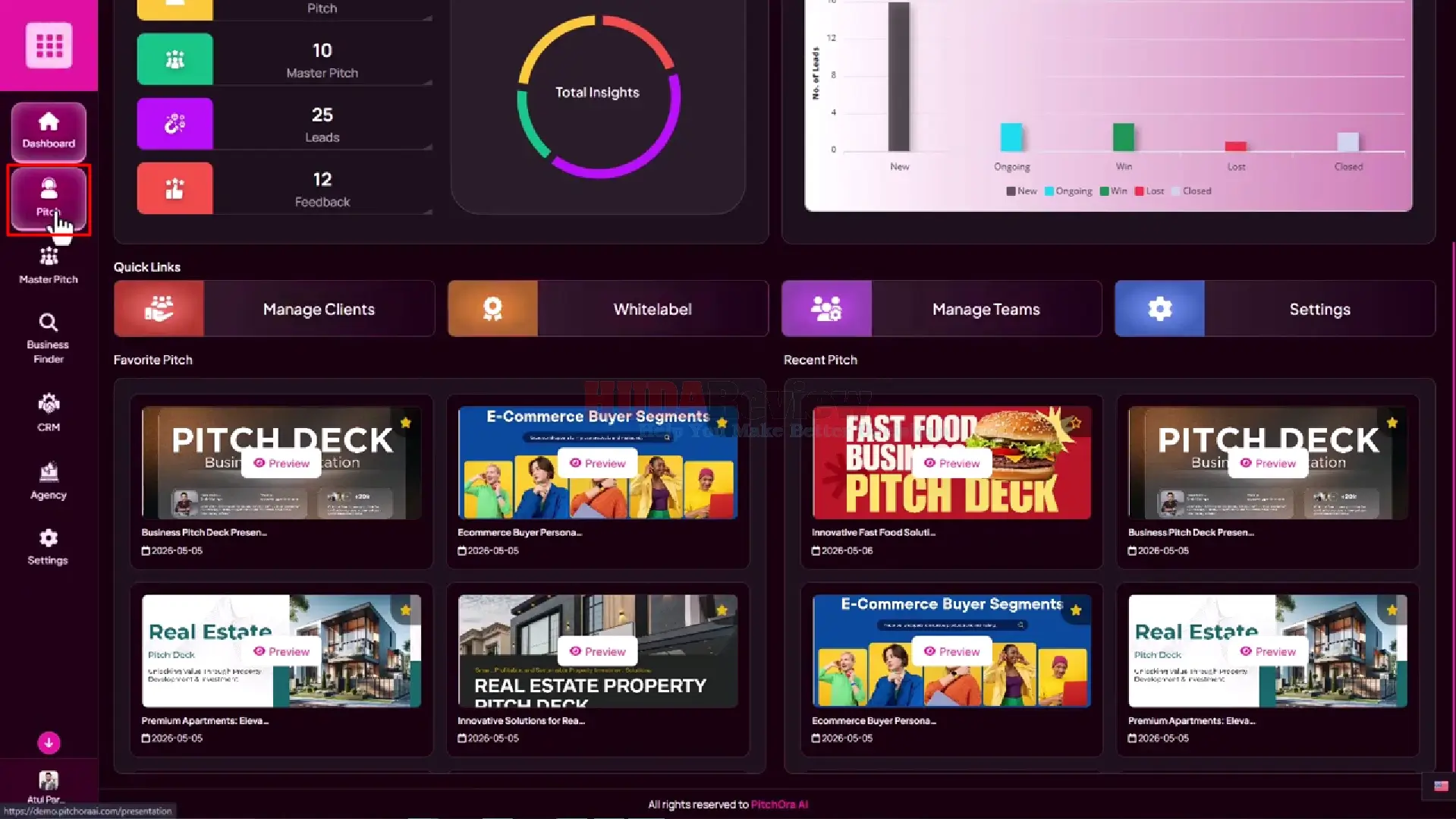Viewport: 1456px width, 819px height.
Task: Open Master Pitch in the sidebar
Action: [49, 266]
